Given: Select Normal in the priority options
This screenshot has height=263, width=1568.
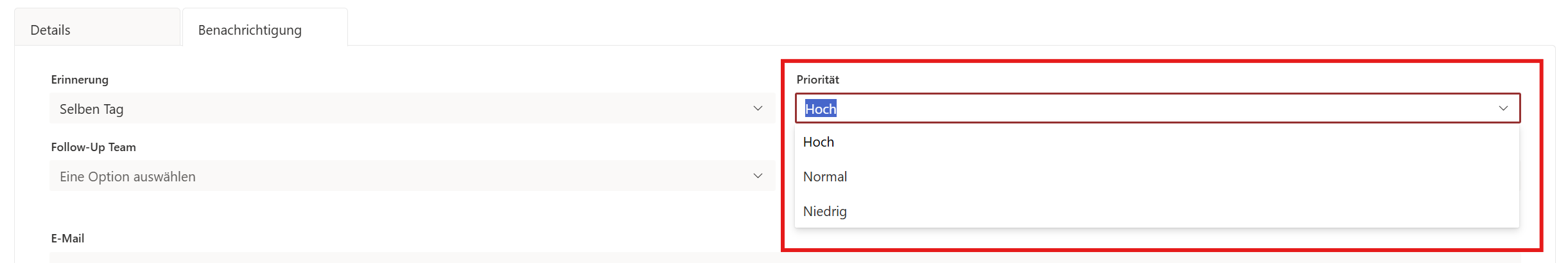Looking at the screenshot, I should pyautogui.click(x=825, y=177).
